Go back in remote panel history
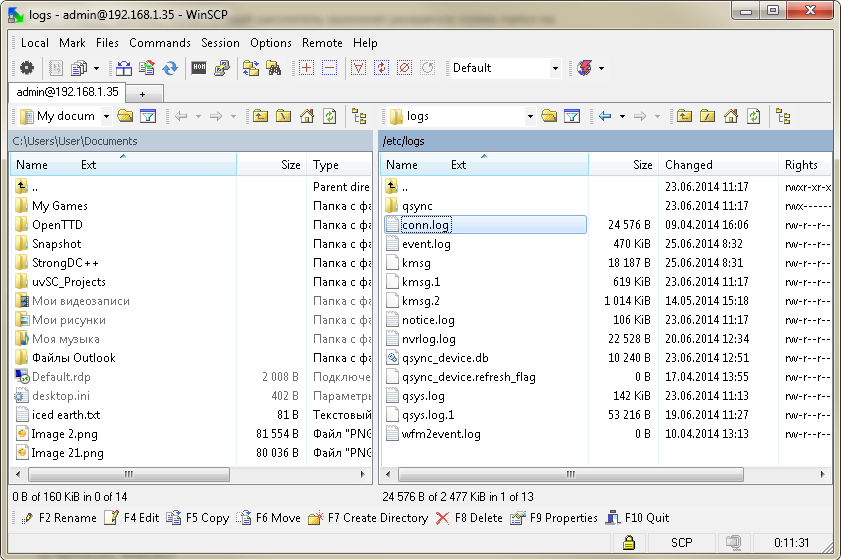This screenshot has width=841, height=560. (x=605, y=116)
